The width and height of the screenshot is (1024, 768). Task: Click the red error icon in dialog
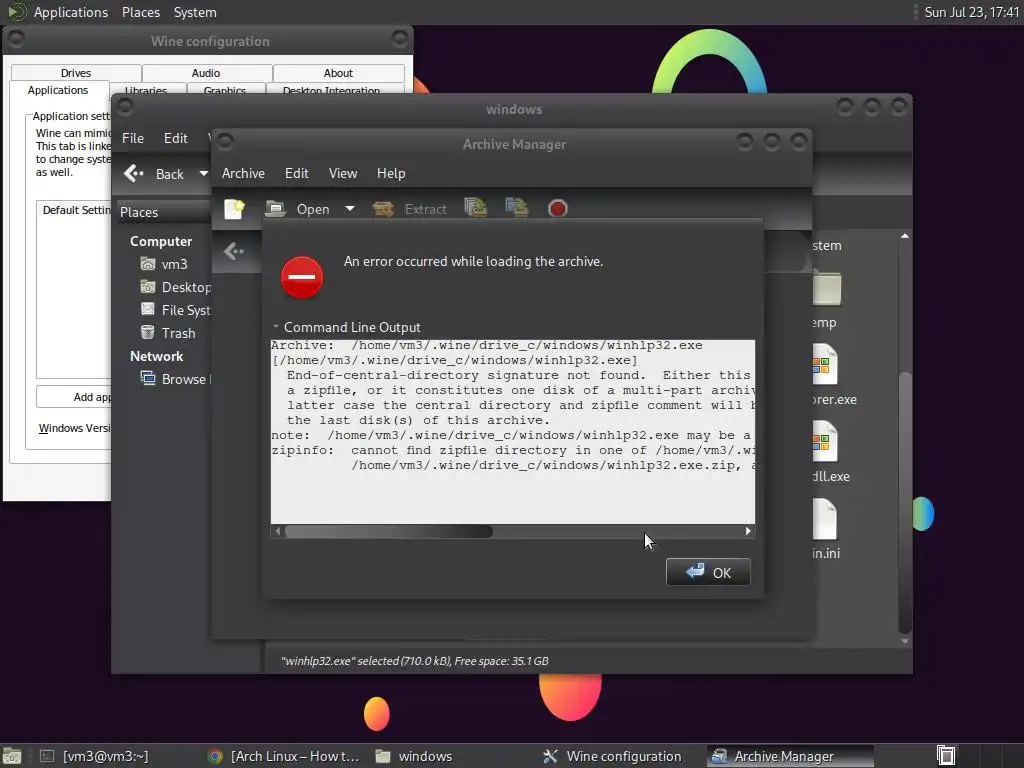(x=302, y=277)
